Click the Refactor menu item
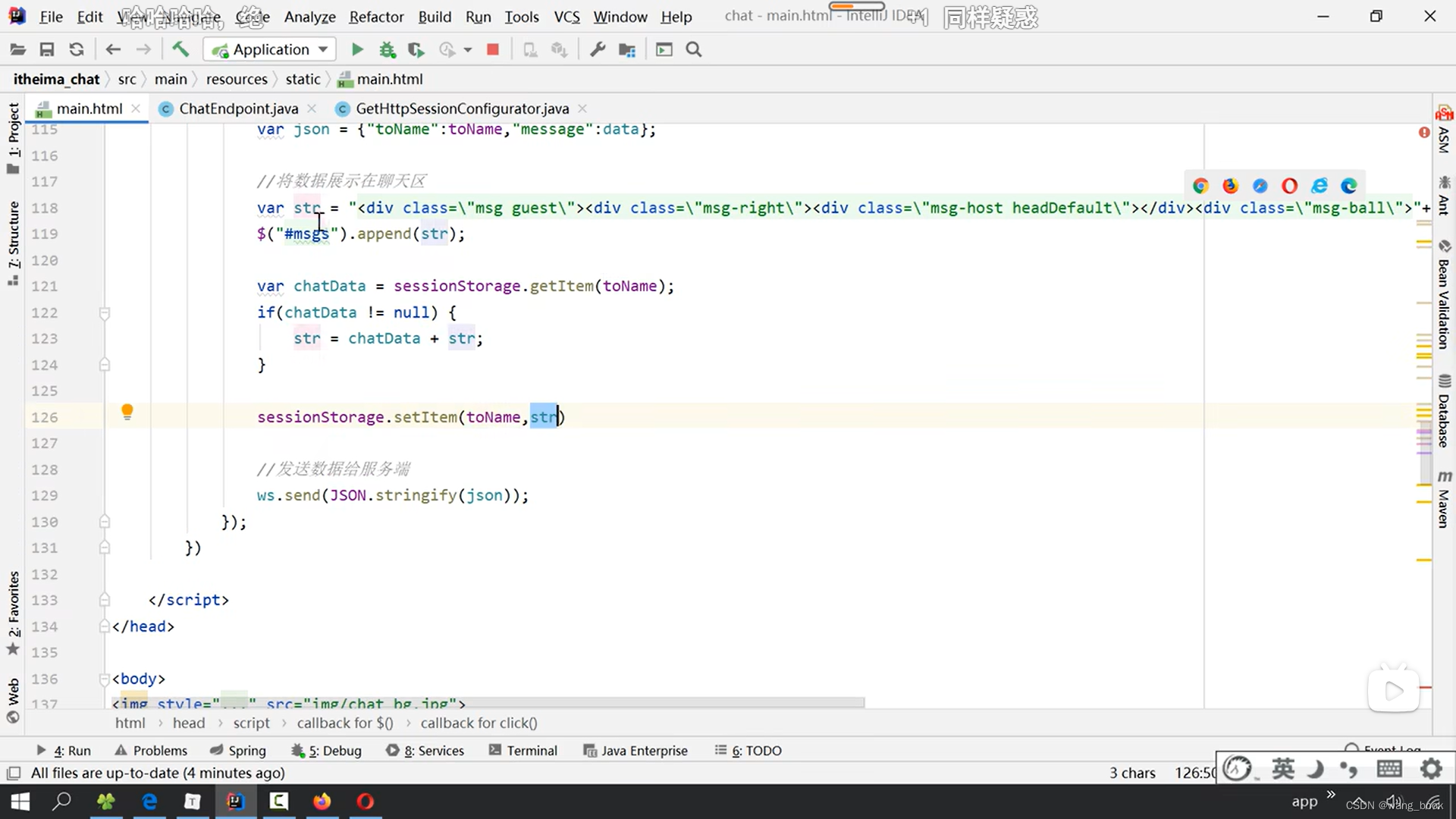Image resolution: width=1456 pixels, height=819 pixels. tap(377, 17)
